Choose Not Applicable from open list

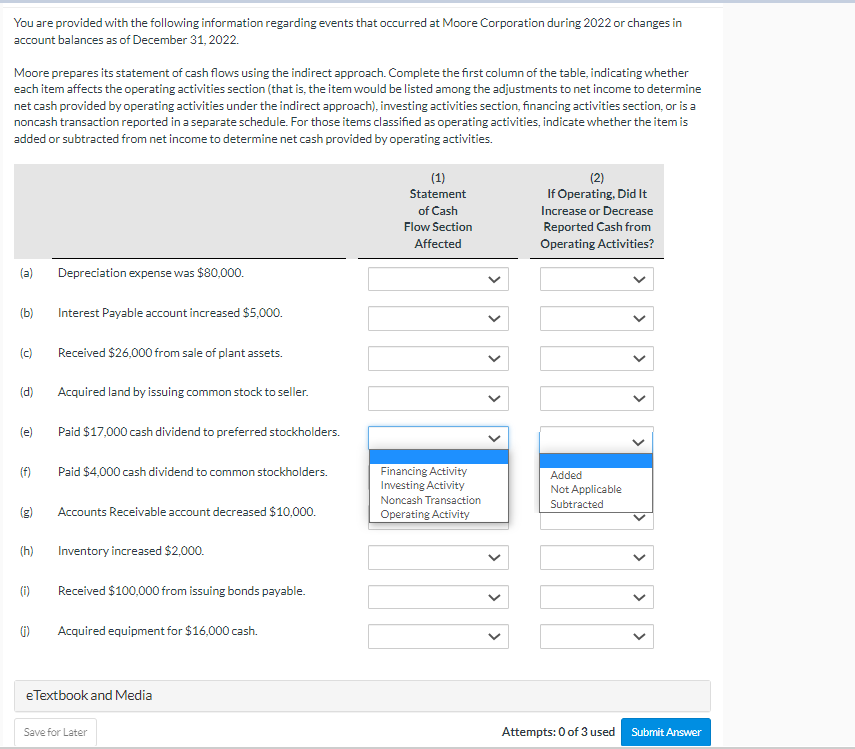click(x=595, y=490)
